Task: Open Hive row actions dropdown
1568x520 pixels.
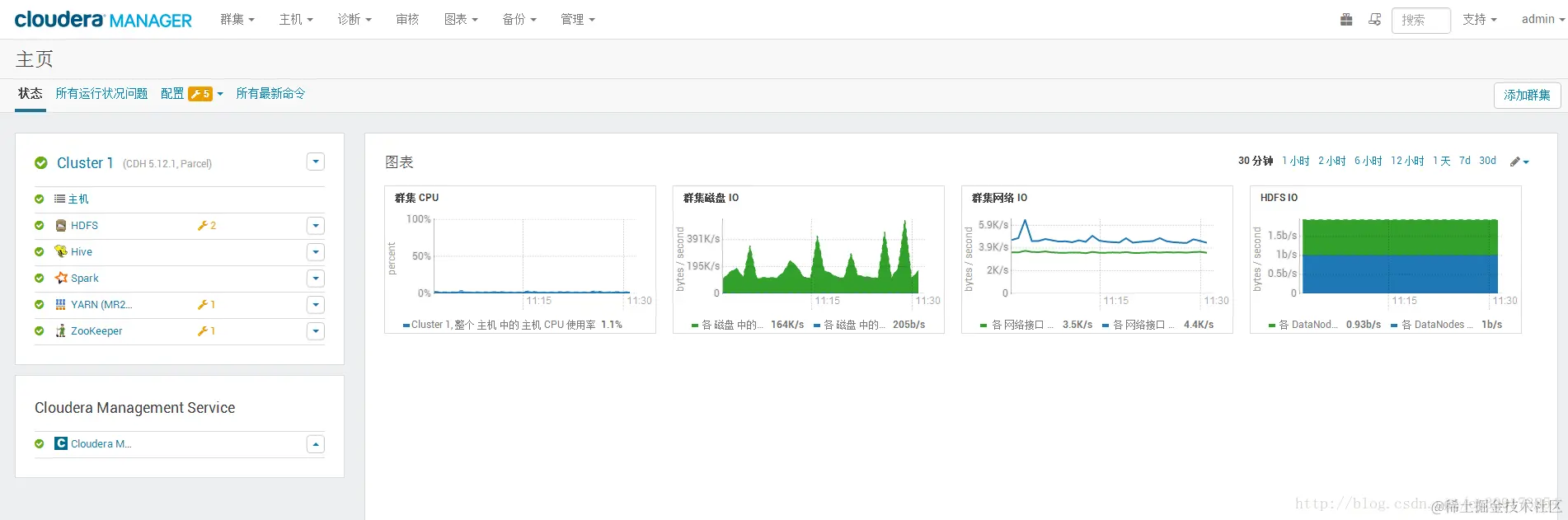Action: click(316, 252)
